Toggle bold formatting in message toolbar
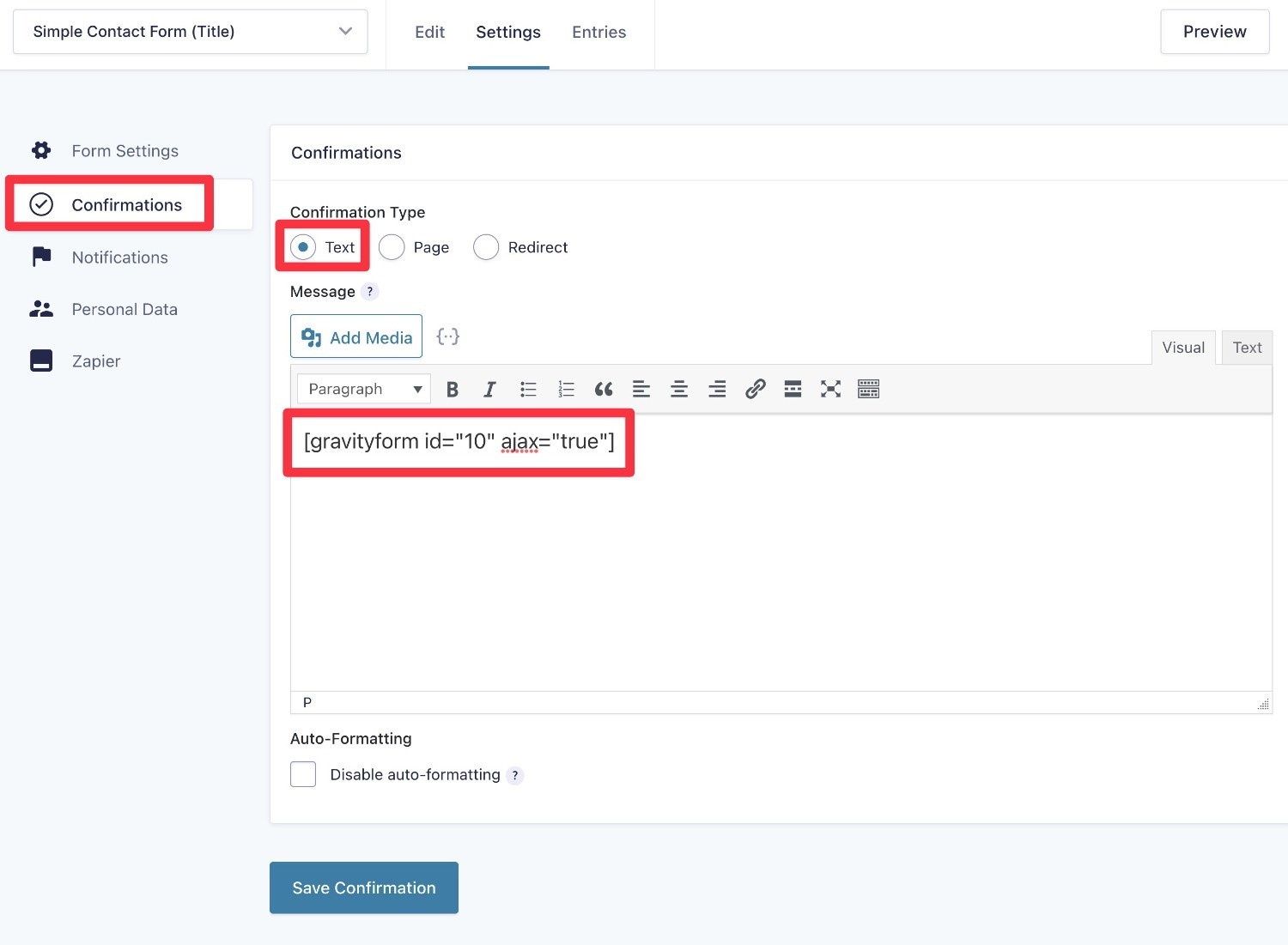 [453, 390]
